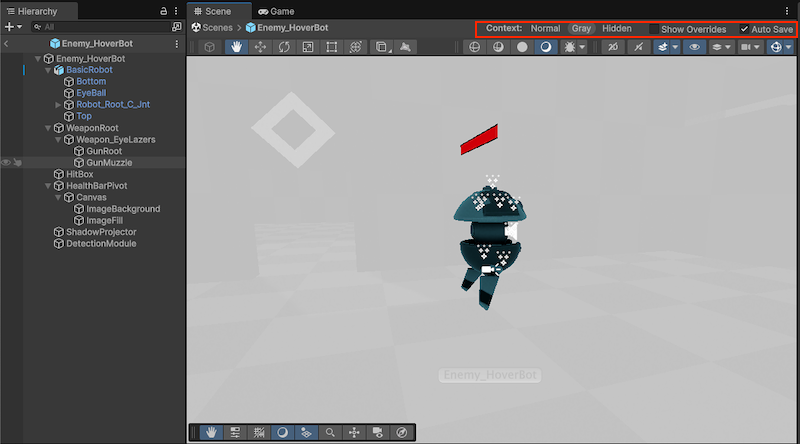Click Scenes in the breadcrumb bar

[217, 28]
